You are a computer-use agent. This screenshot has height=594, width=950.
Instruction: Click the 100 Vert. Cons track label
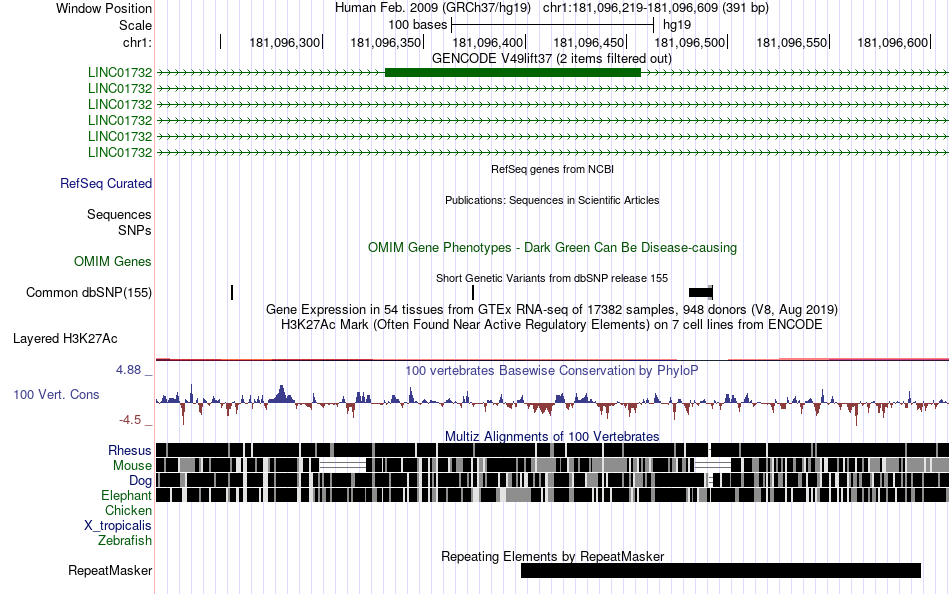click(56, 395)
